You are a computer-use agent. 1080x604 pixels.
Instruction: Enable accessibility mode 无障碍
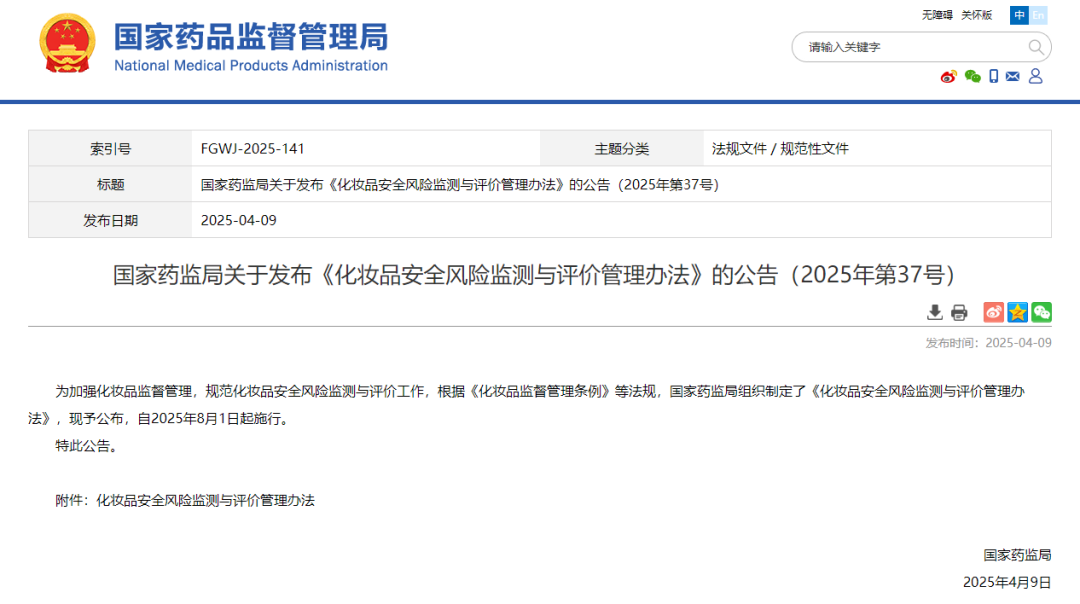[938, 15]
